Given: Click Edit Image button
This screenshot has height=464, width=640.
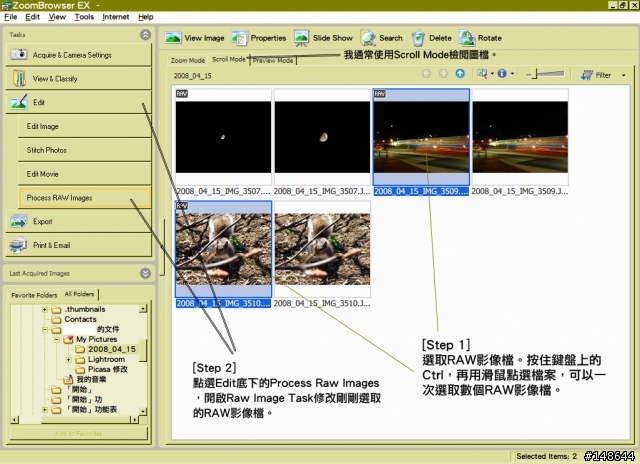Looking at the screenshot, I should (x=84, y=126).
